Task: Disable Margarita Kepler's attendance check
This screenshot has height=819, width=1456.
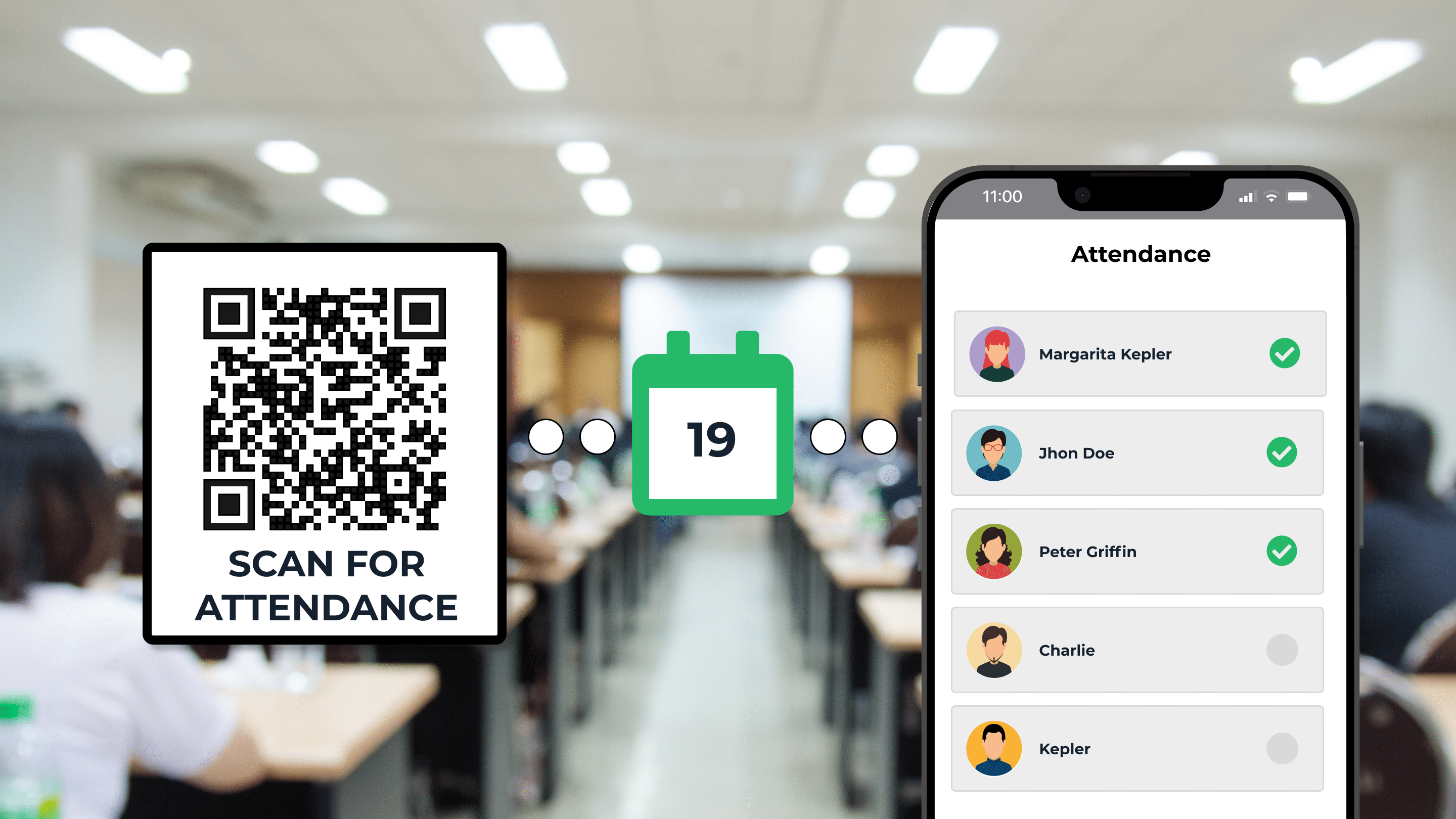Action: click(x=1284, y=354)
